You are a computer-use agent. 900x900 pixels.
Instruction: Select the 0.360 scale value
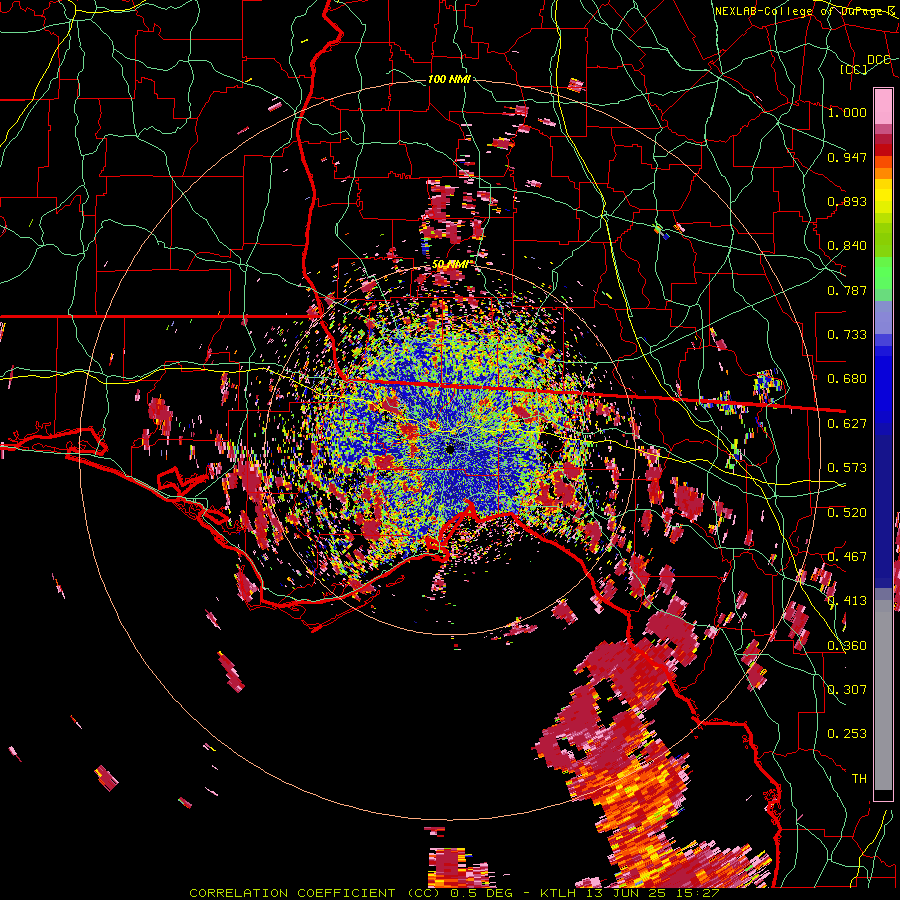click(x=847, y=646)
